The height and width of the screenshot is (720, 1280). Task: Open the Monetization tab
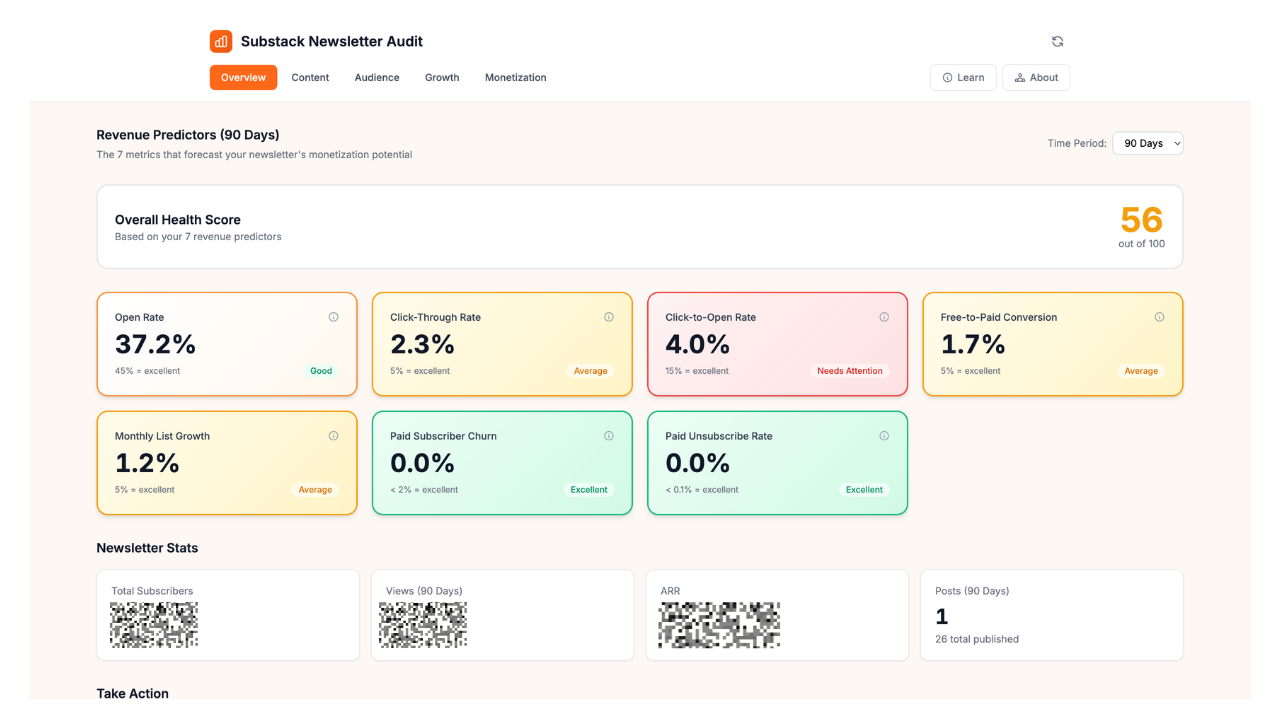click(x=516, y=77)
